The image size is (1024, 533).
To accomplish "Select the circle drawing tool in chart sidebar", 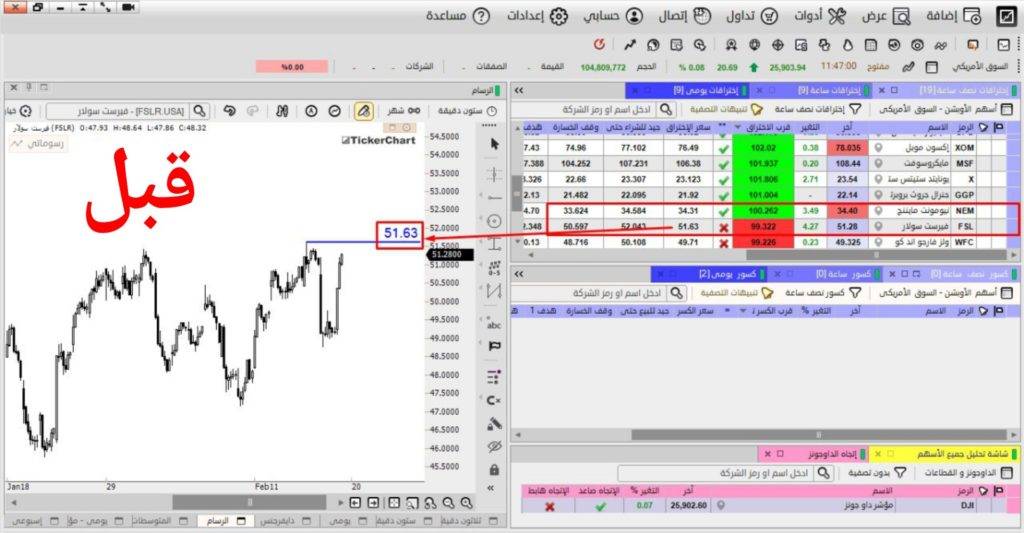I will pos(494,221).
